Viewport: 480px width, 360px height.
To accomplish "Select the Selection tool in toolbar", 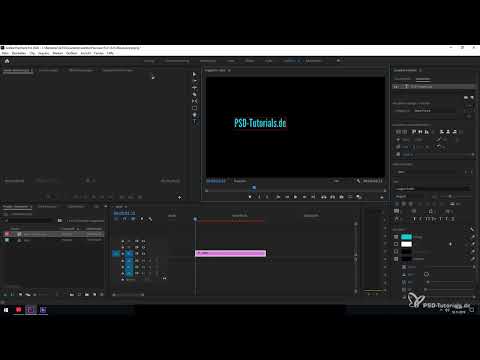I will 195,74.
